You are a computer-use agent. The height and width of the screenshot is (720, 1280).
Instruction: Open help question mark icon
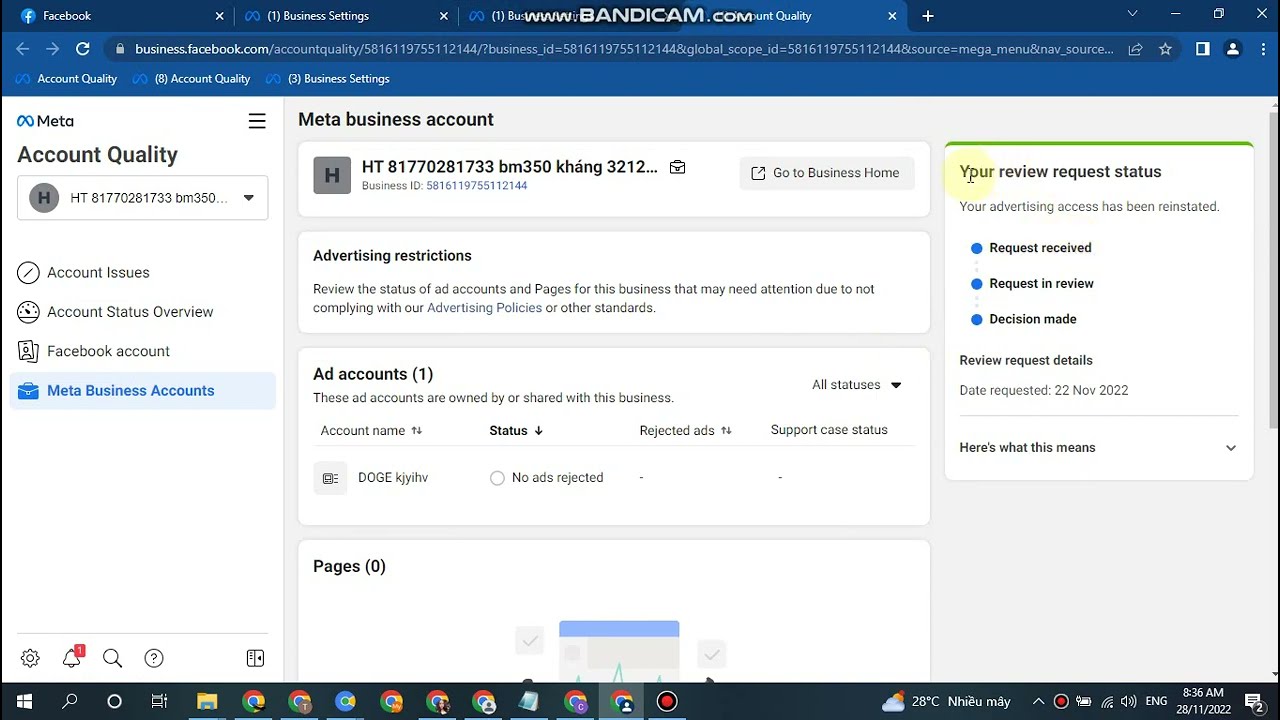(x=154, y=658)
